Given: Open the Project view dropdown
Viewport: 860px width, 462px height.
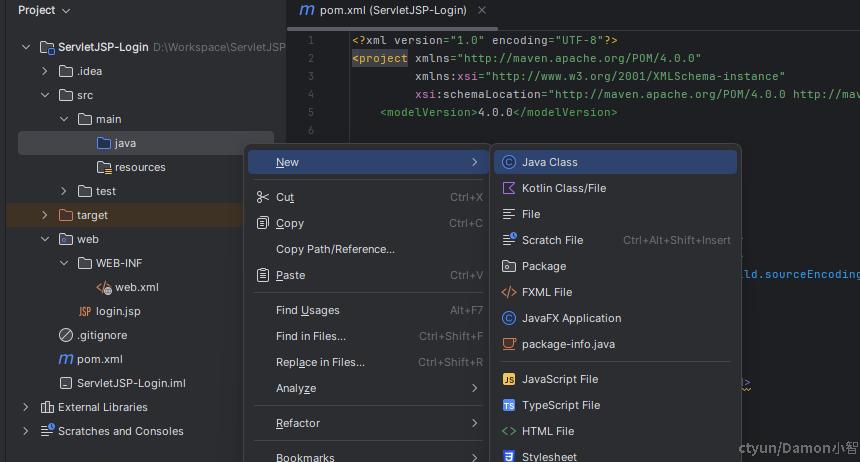Looking at the screenshot, I should (44, 10).
